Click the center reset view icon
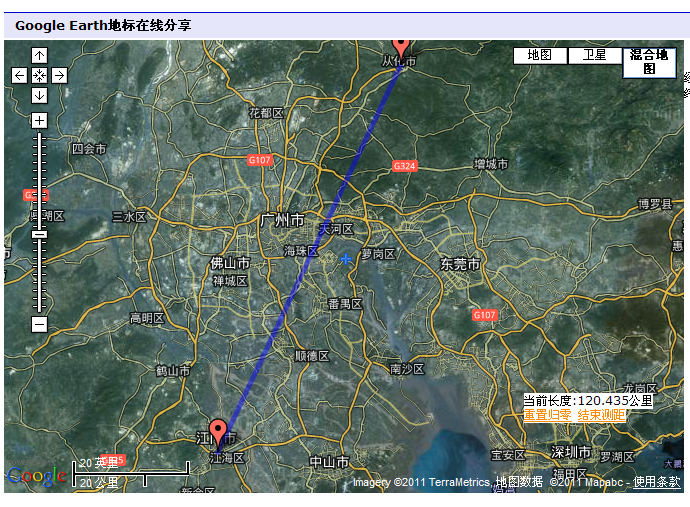Screen dimensions: 690x507 [x=40, y=76]
